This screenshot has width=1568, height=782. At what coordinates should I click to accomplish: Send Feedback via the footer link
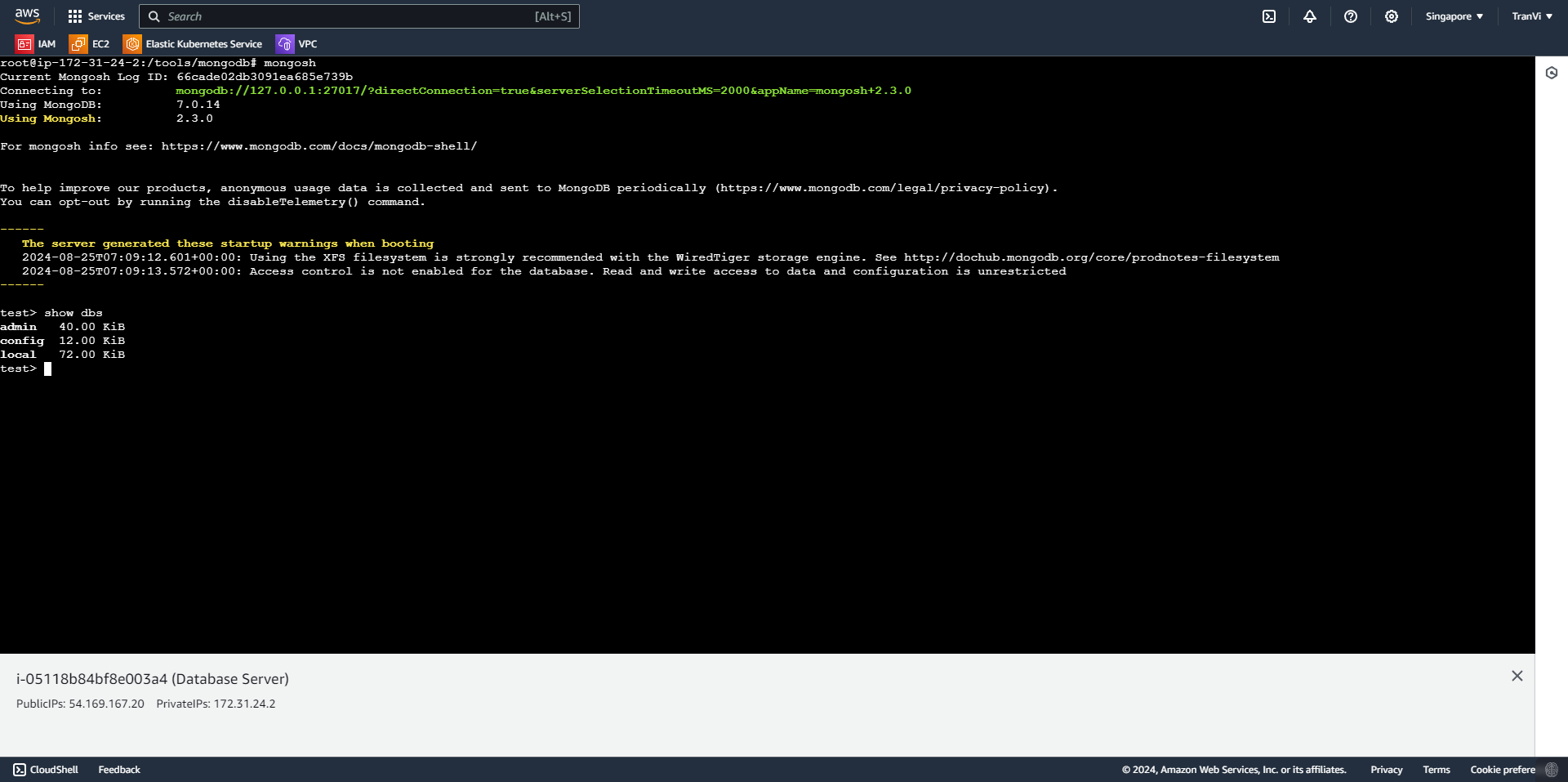(118, 769)
